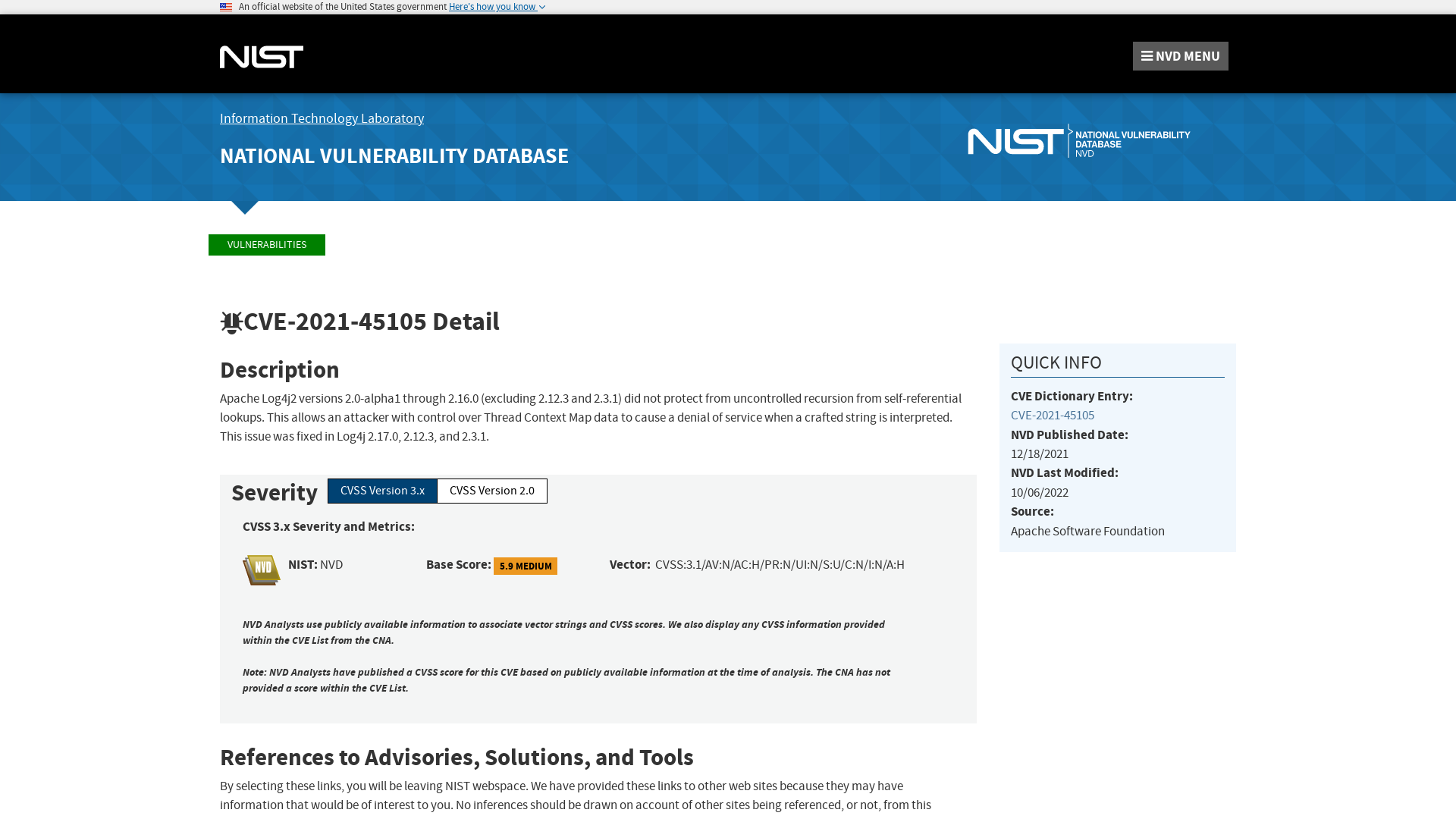Screen dimensions: 1456x819
Task: Click the Last Modified date 10/06/2022
Action: tap(1040, 493)
